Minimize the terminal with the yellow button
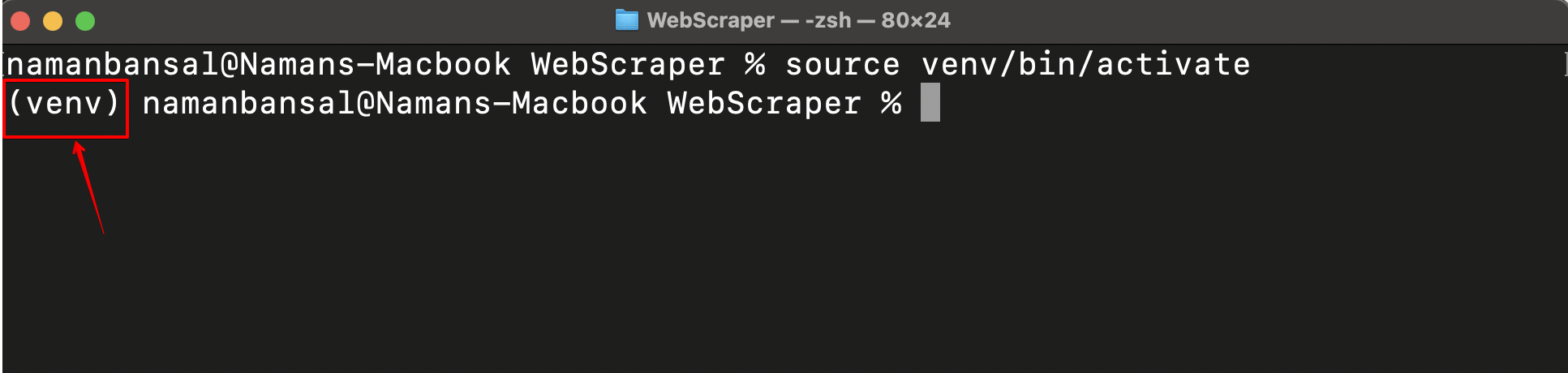This screenshot has width=1568, height=373. [53, 21]
